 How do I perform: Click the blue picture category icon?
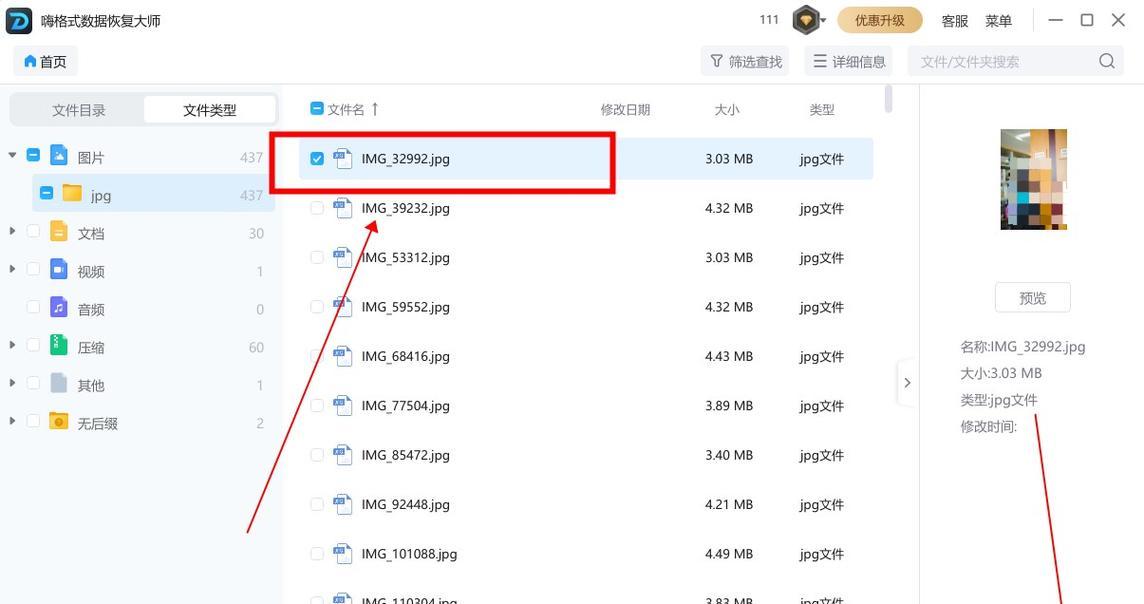[59, 155]
